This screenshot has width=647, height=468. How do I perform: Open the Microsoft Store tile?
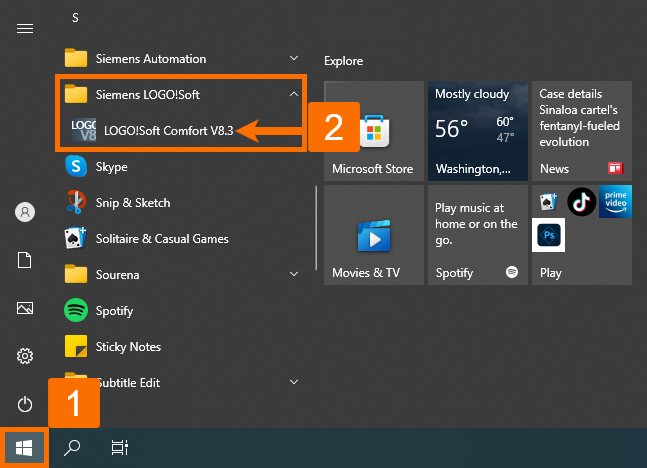pos(373,131)
